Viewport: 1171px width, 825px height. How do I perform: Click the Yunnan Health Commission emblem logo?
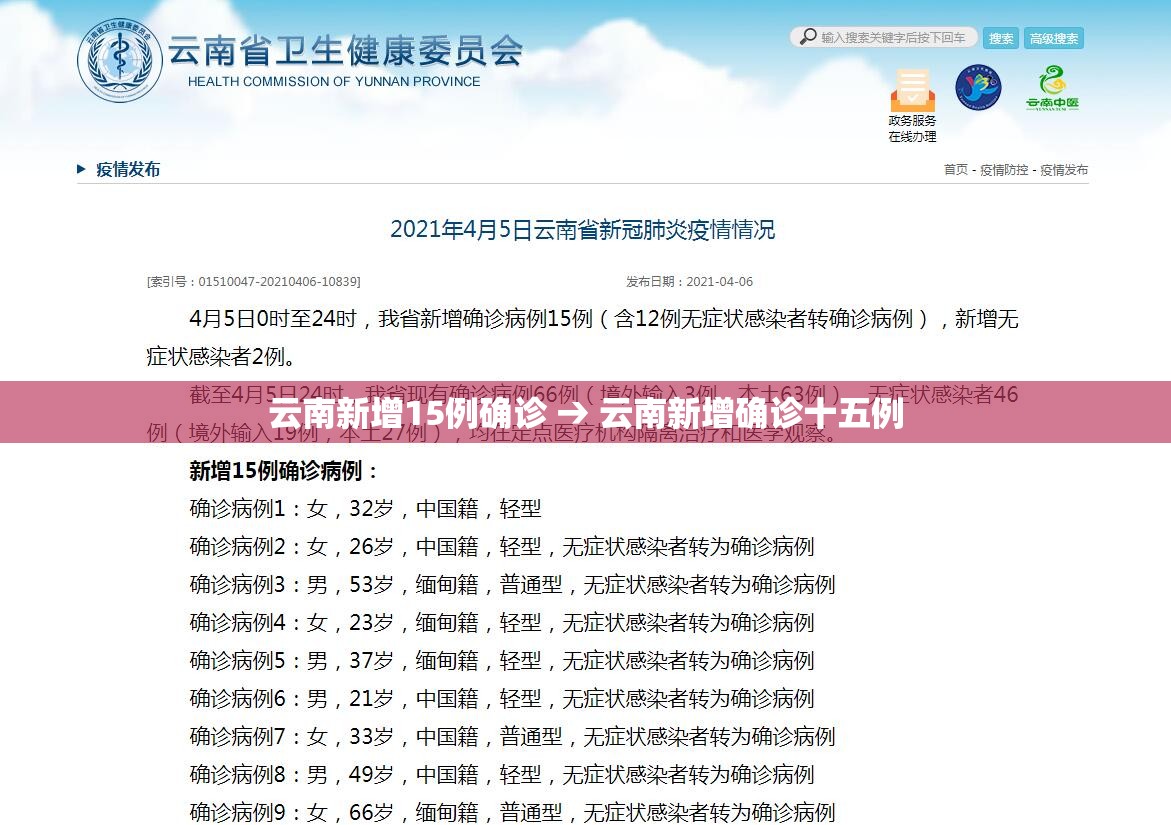(x=119, y=60)
